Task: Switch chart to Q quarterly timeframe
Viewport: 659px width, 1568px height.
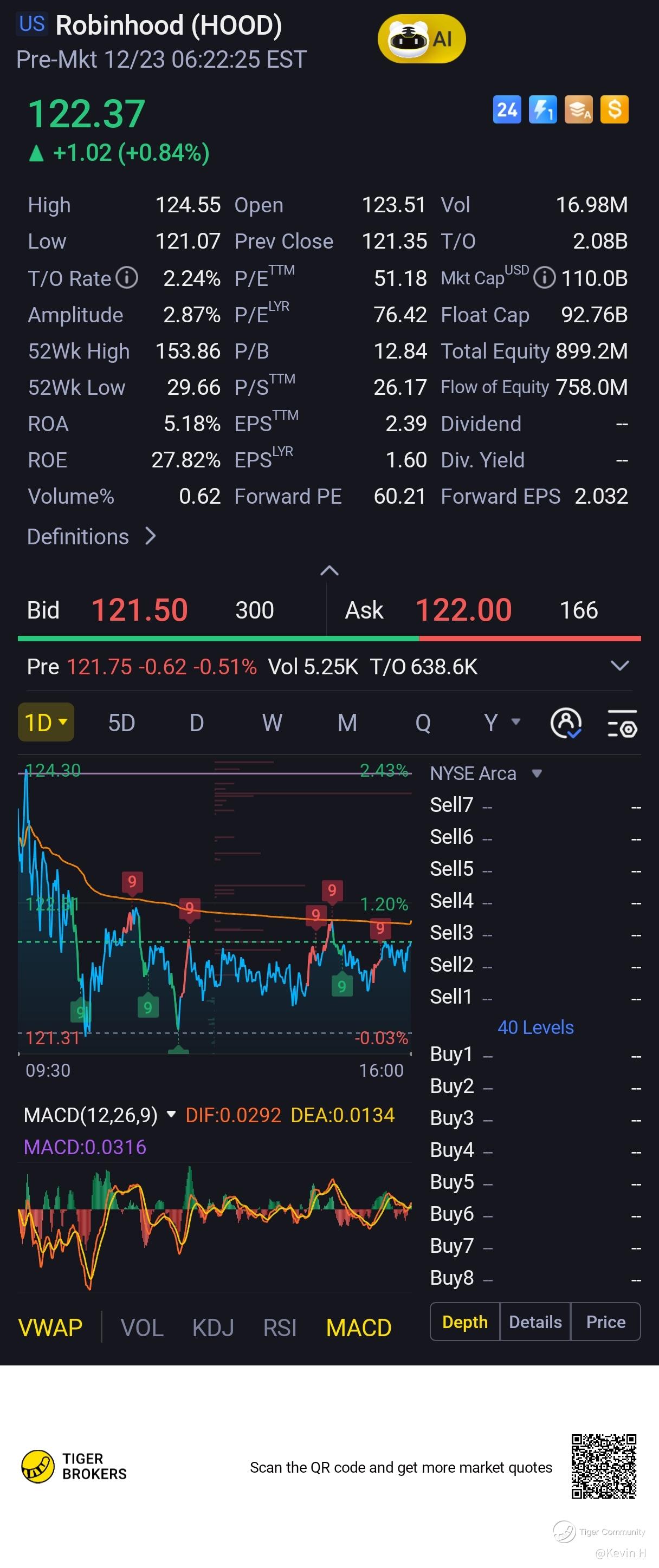Action: point(423,723)
